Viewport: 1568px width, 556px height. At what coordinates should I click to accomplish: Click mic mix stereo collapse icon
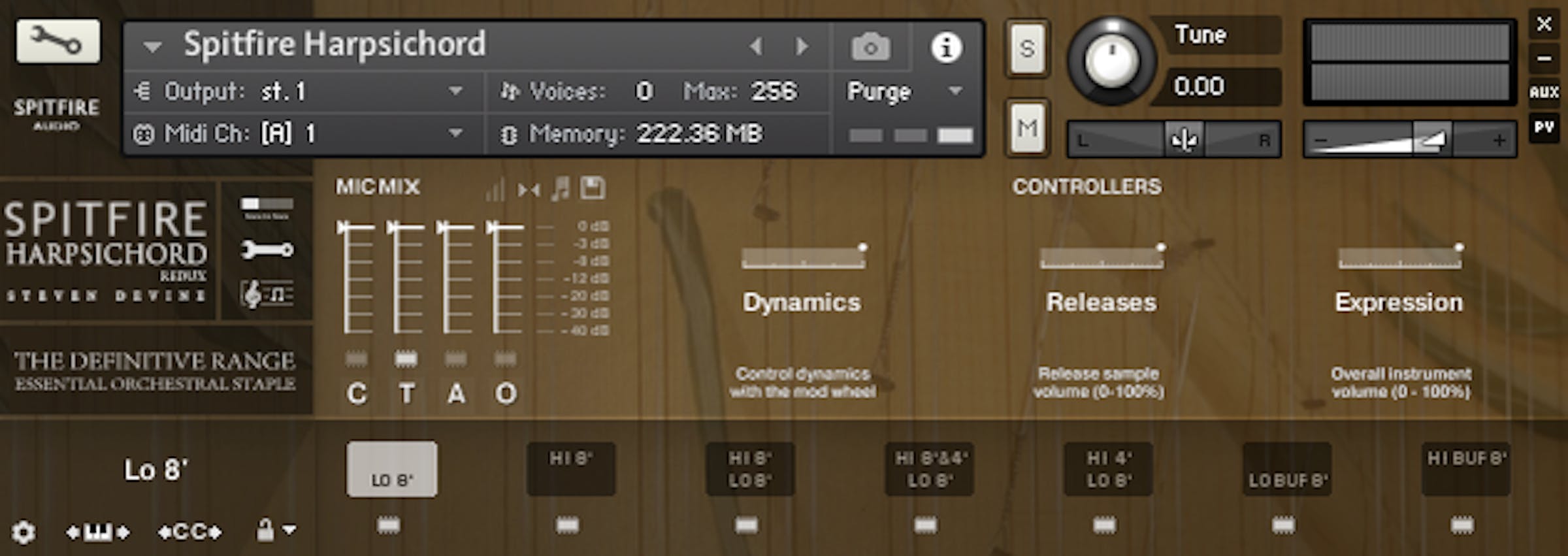coord(529,190)
